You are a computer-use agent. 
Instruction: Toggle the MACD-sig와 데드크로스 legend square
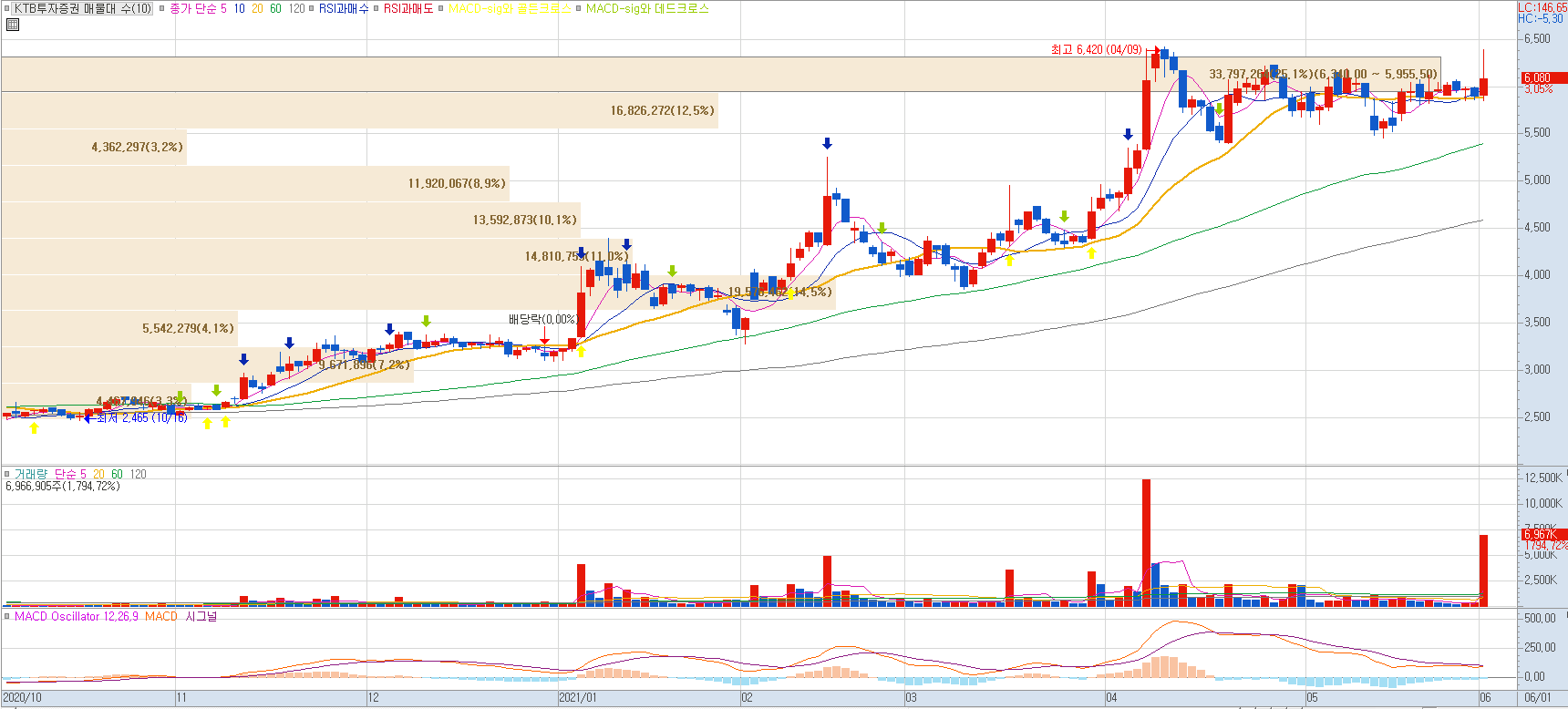578,8
